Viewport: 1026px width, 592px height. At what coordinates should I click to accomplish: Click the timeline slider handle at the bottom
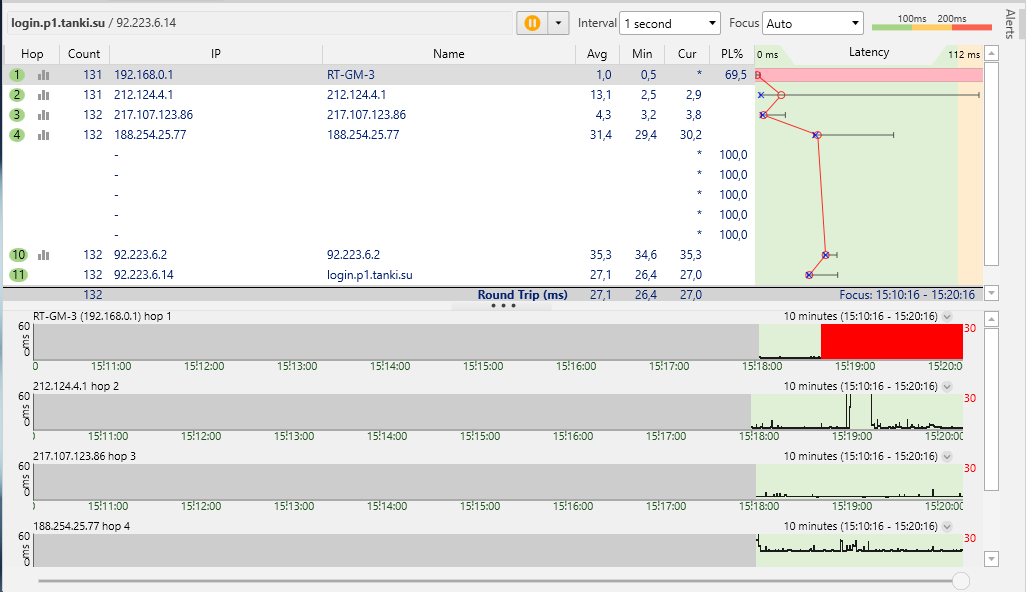tap(961, 580)
